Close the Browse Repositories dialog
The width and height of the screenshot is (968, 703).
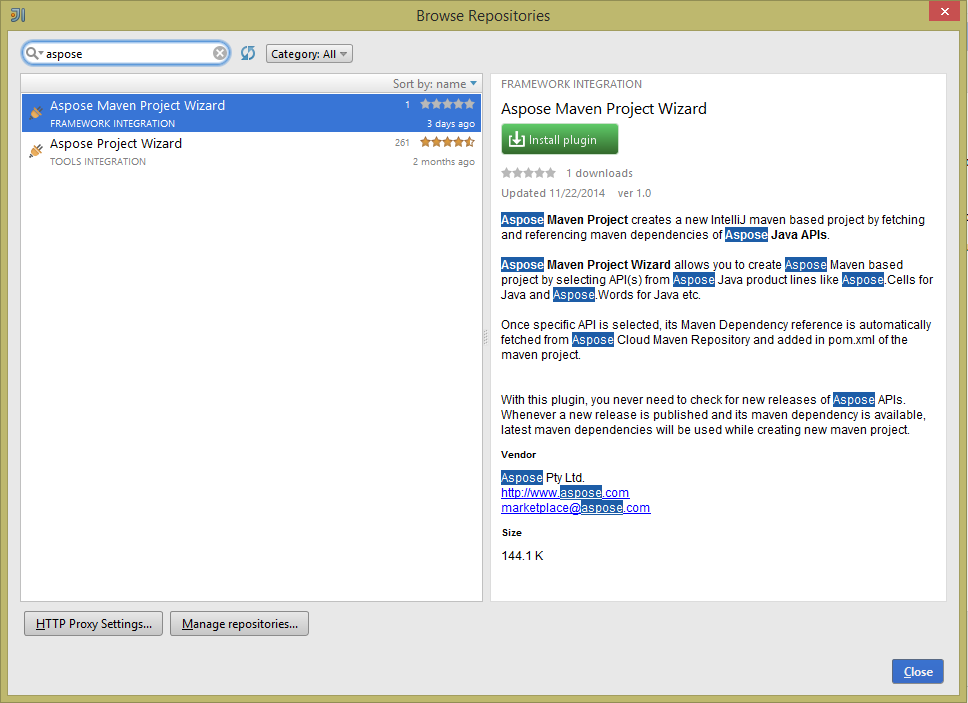click(917, 671)
